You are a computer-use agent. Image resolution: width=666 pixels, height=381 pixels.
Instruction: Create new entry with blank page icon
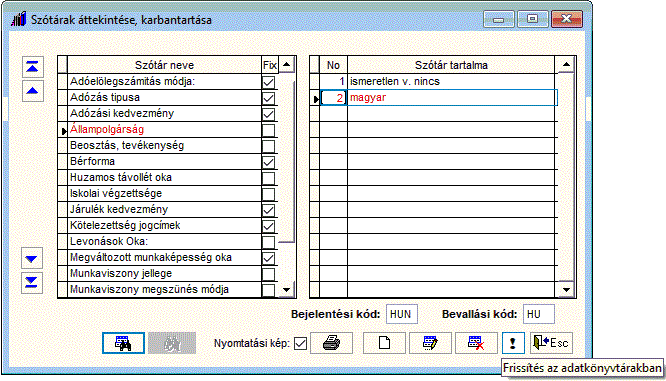384,343
